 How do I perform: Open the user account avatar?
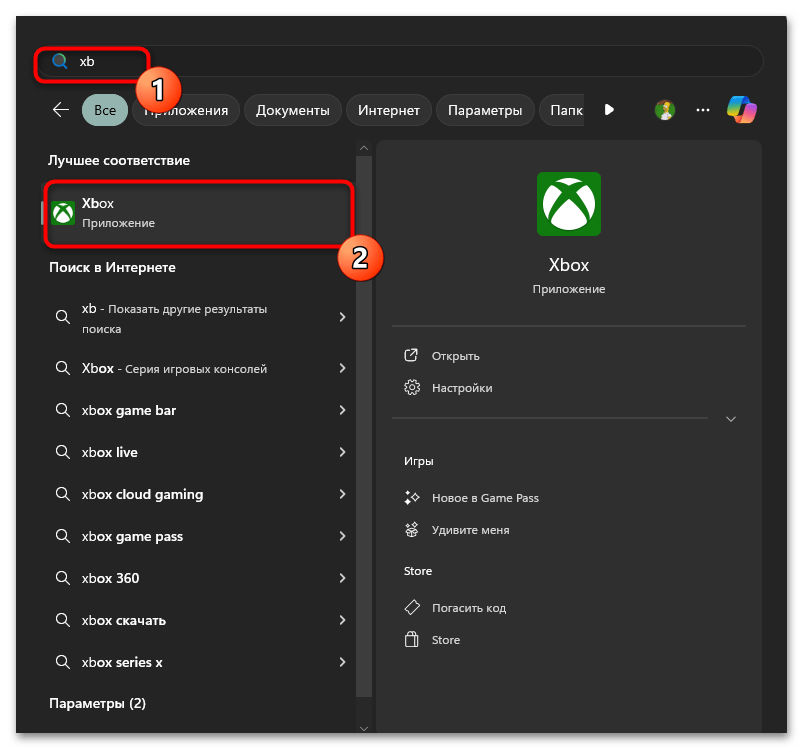[665, 110]
